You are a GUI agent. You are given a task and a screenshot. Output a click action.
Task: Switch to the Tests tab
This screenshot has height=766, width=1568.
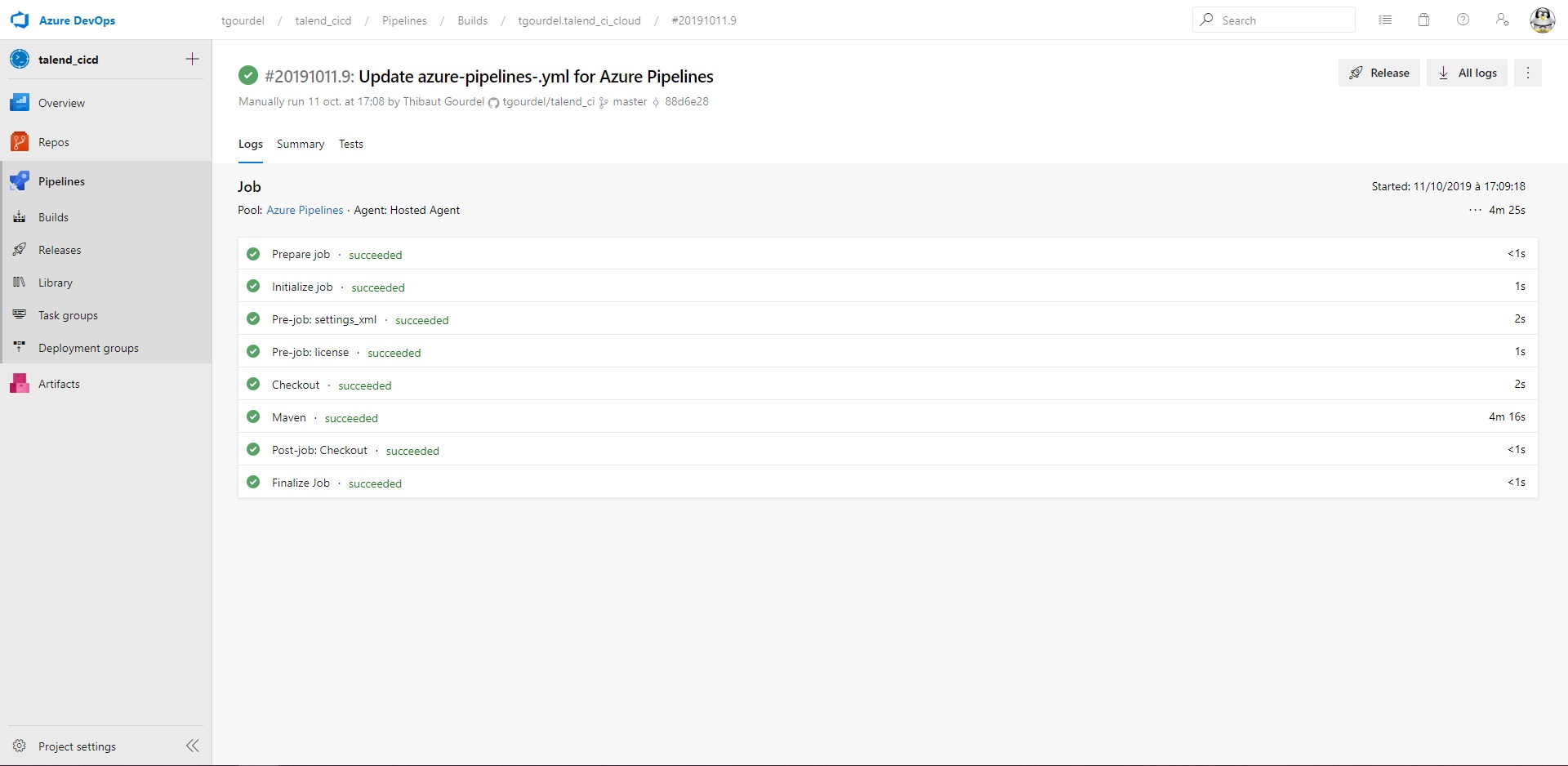(x=351, y=144)
